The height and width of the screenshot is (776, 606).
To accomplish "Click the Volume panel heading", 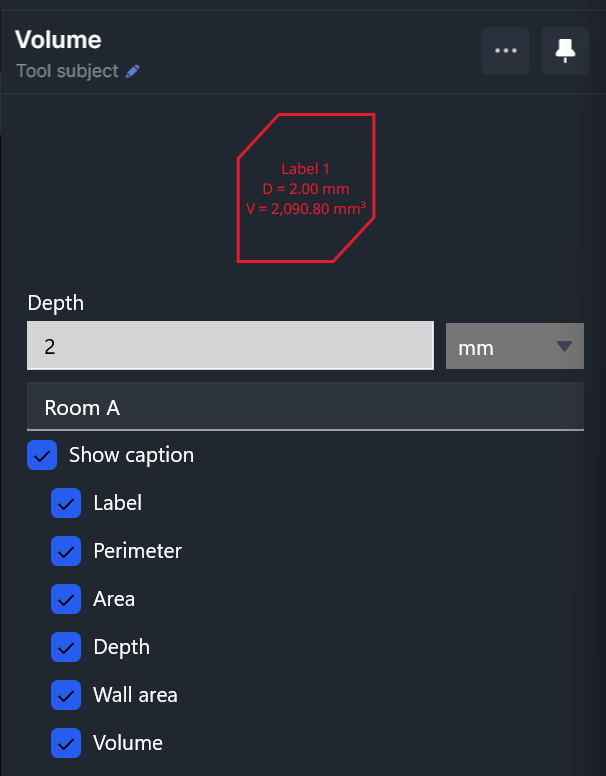I will coord(58,40).
